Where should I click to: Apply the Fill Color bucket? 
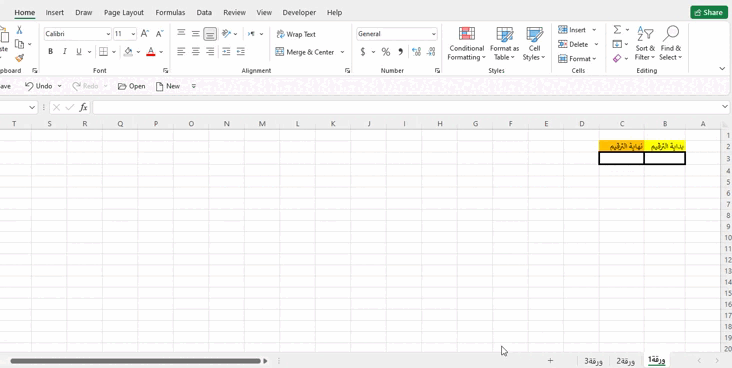point(128,52)
